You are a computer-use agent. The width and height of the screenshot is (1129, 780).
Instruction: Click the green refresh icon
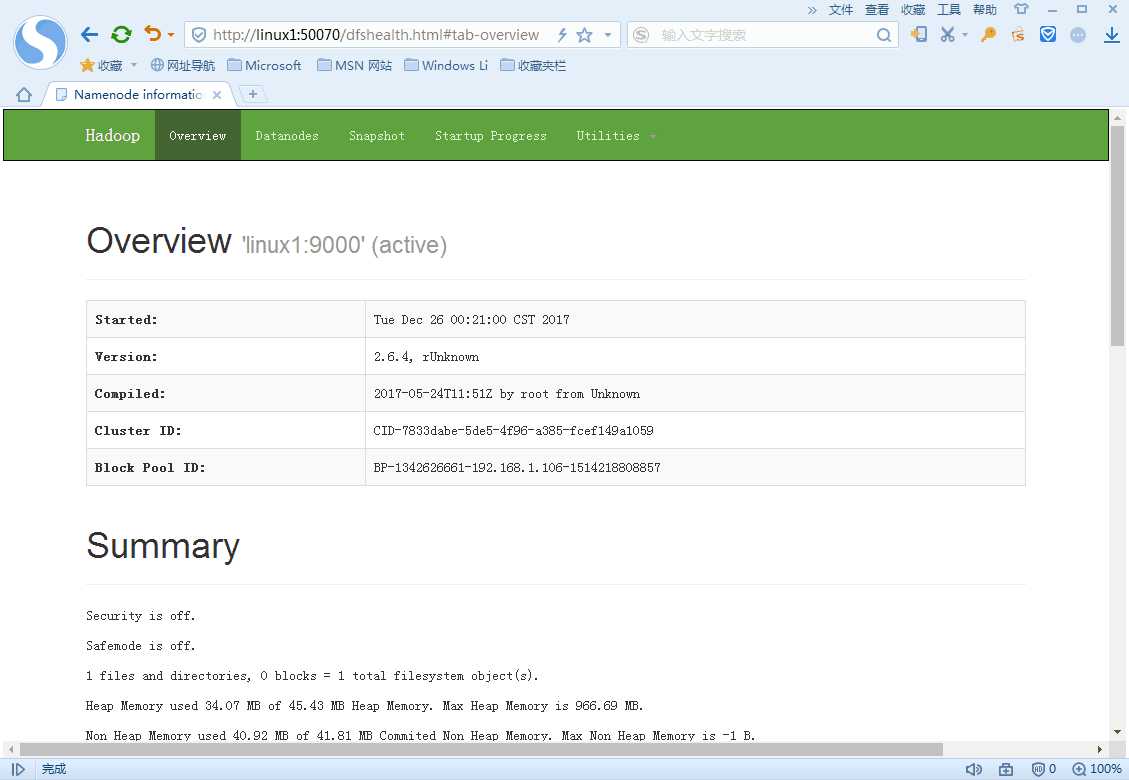point(121,34)
